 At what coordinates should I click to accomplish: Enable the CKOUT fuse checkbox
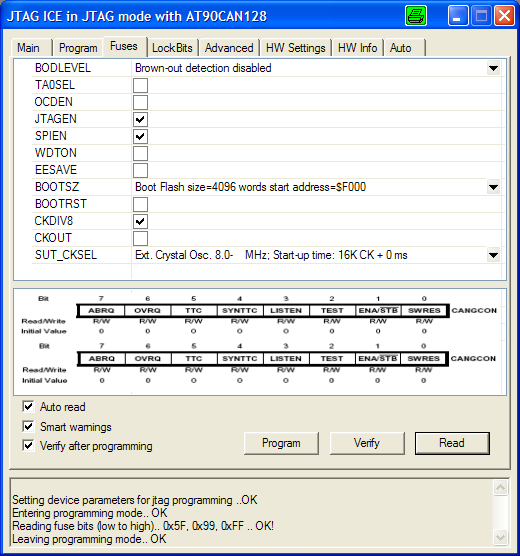(140, 239)
